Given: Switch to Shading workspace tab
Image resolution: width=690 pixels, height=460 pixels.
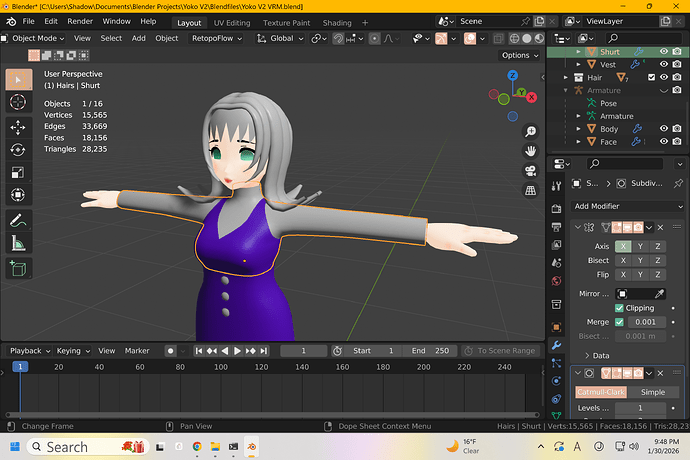Looking at the screenshot, I should click(x=337, y=23).
